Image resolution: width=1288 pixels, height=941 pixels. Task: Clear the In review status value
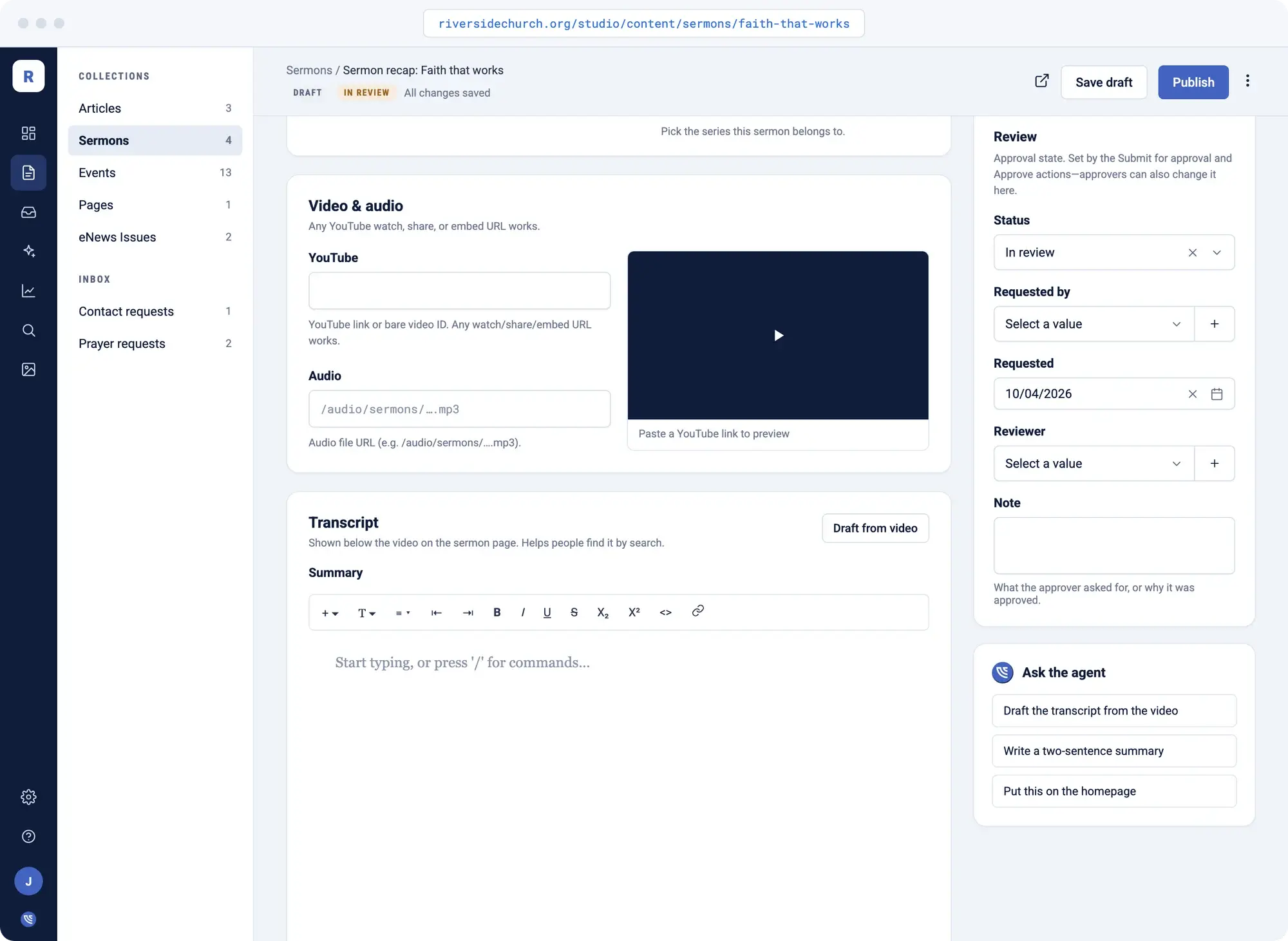click(1193, 252)
